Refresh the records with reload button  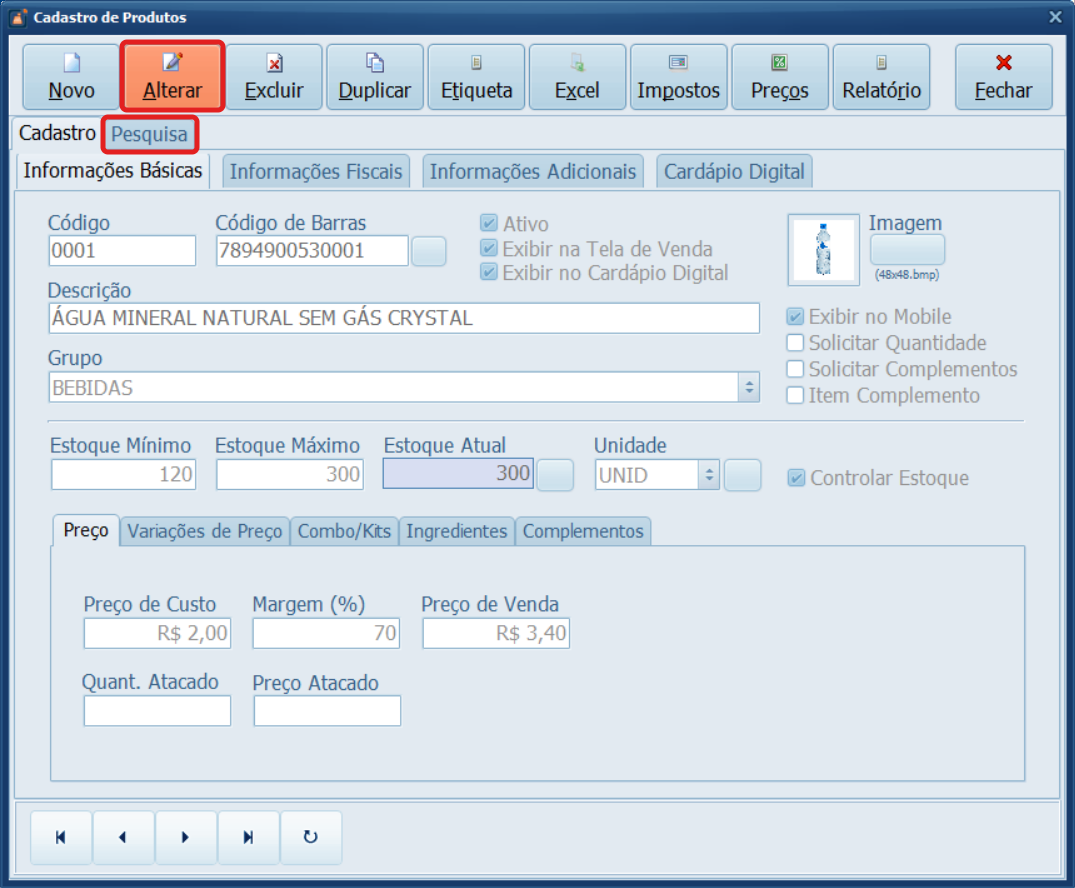pyautogui.click(x=310, y=837)
